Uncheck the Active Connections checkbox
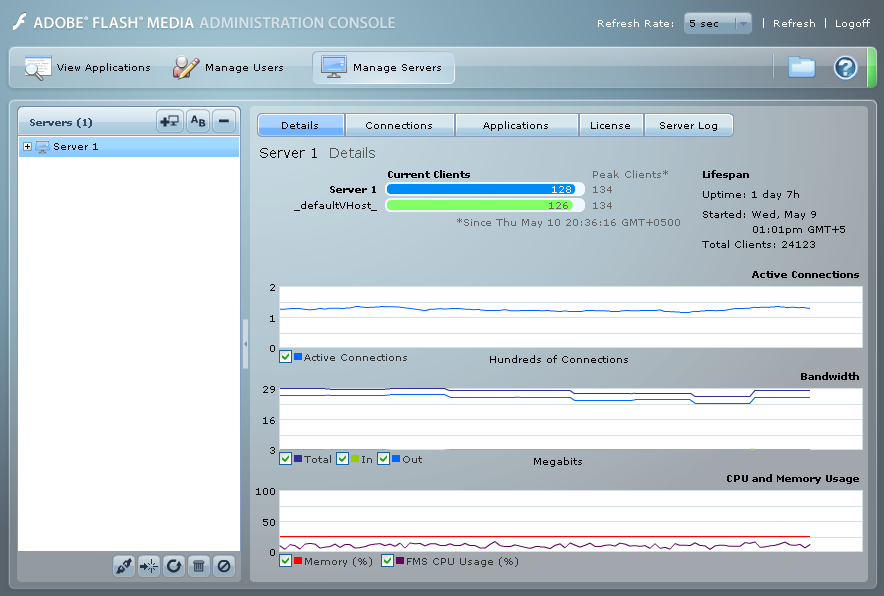The width and height of the screenshot is (884, 596). [x=286, y=357]
